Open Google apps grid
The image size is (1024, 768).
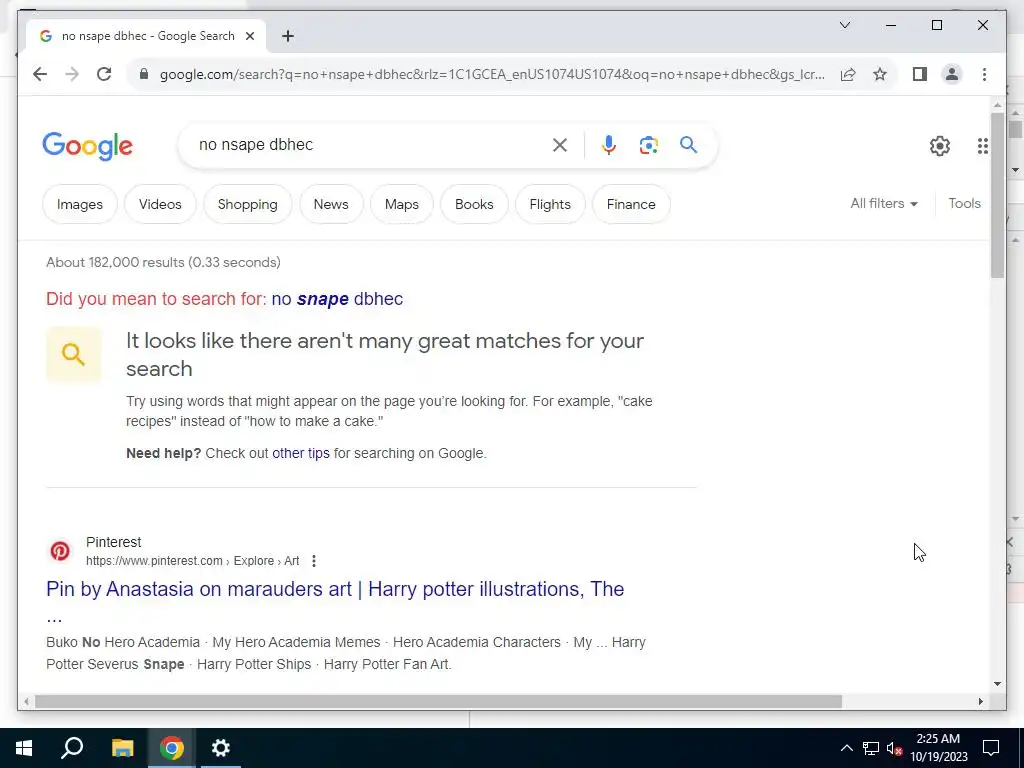coord(982,146)
